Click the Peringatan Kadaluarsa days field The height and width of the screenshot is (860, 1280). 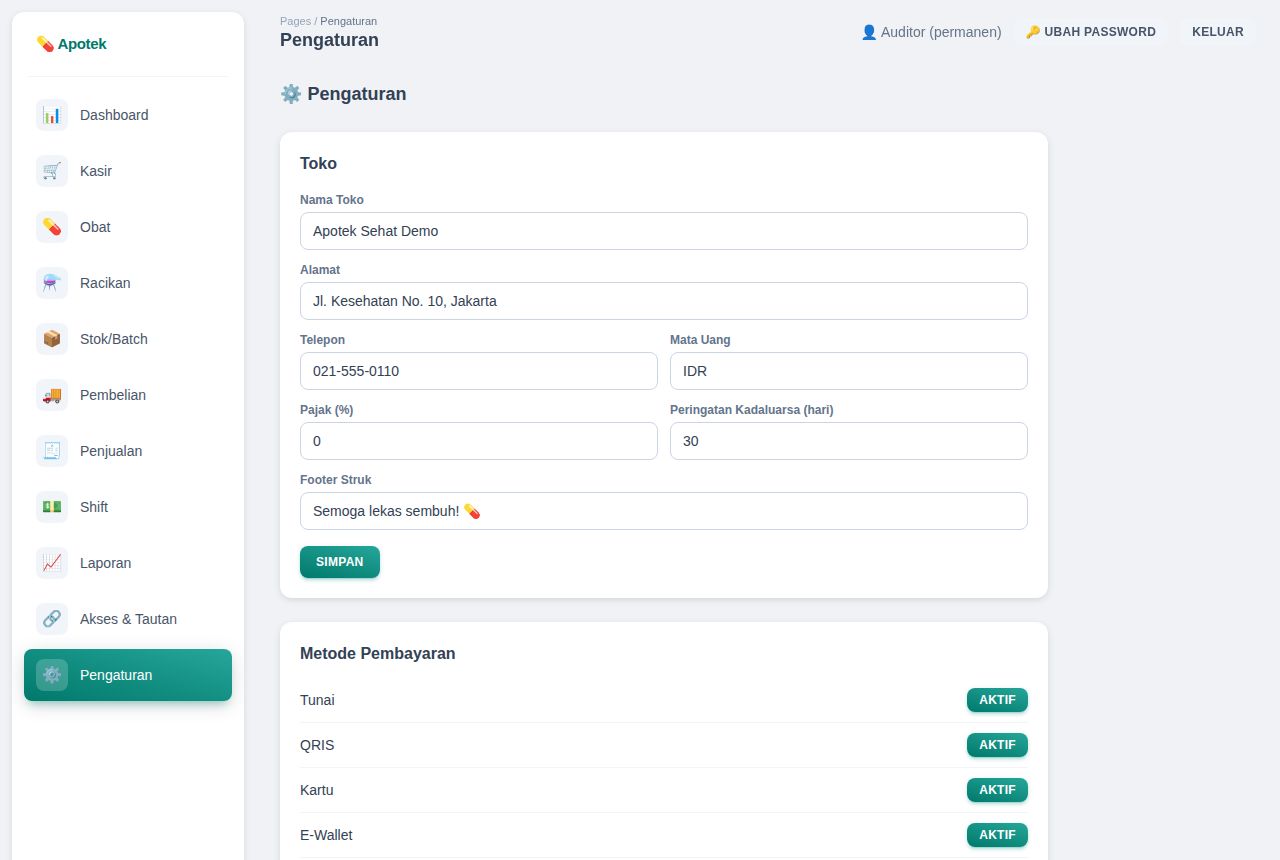(x=849, y=441)
